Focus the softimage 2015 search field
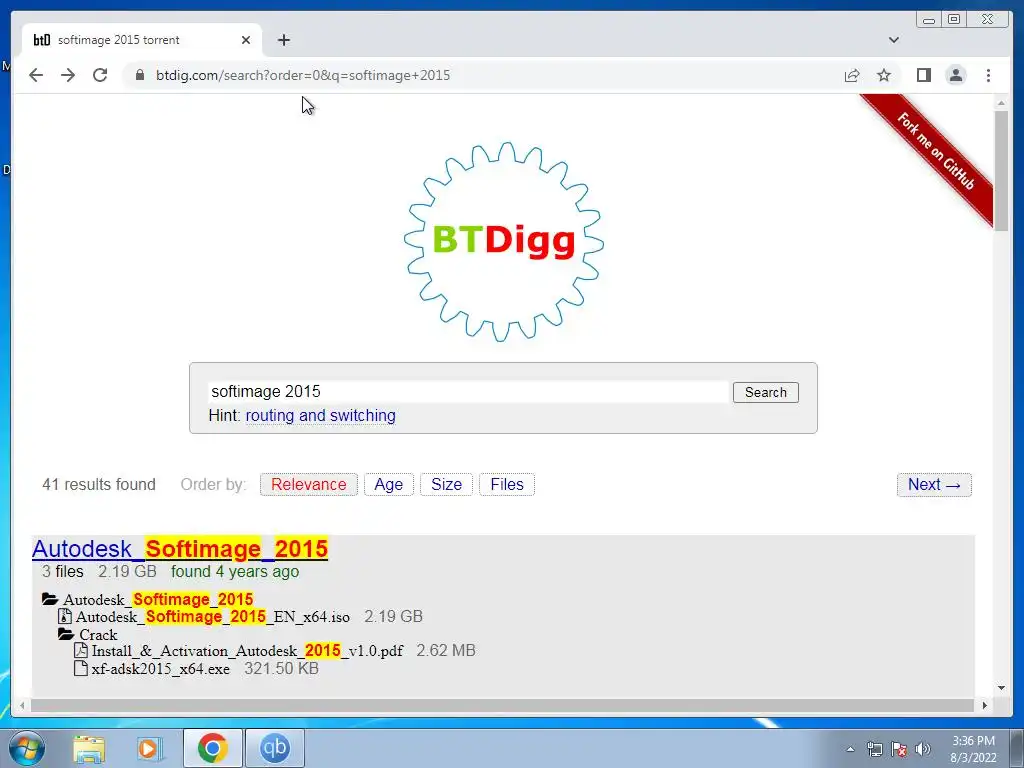This screenshot has height=768, width=1024. coord(468,392)
